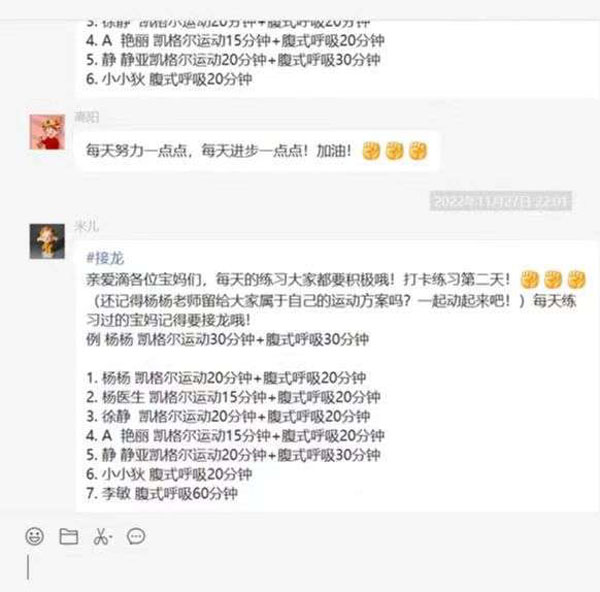Select the scissors screenshot tool
The height and width of the screenshot is (592, 600).
102,537
